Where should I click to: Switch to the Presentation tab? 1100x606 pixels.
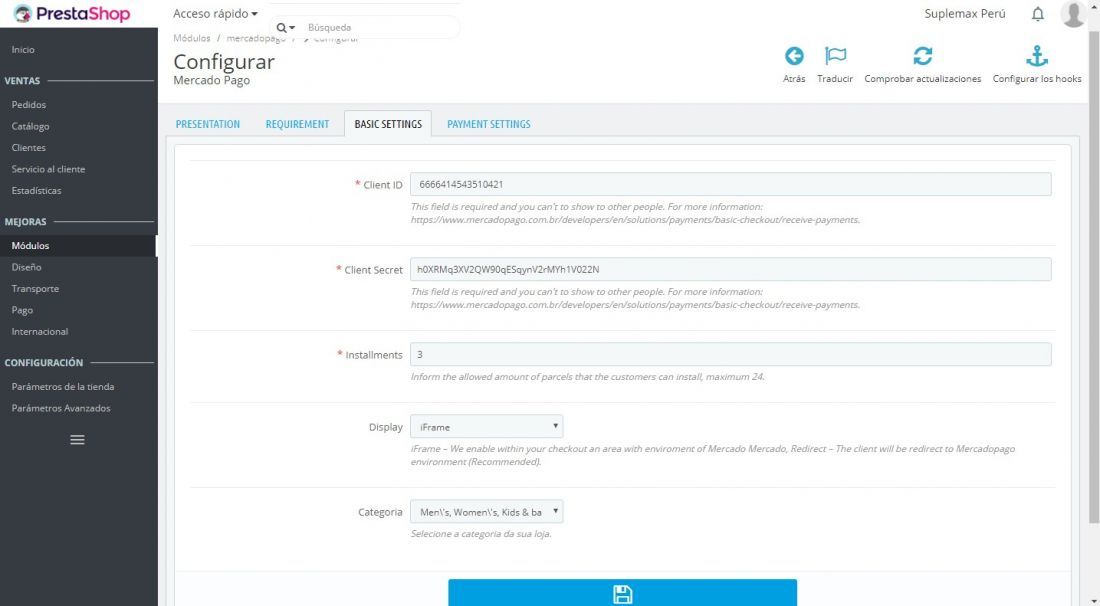click(x=208, y=124)
